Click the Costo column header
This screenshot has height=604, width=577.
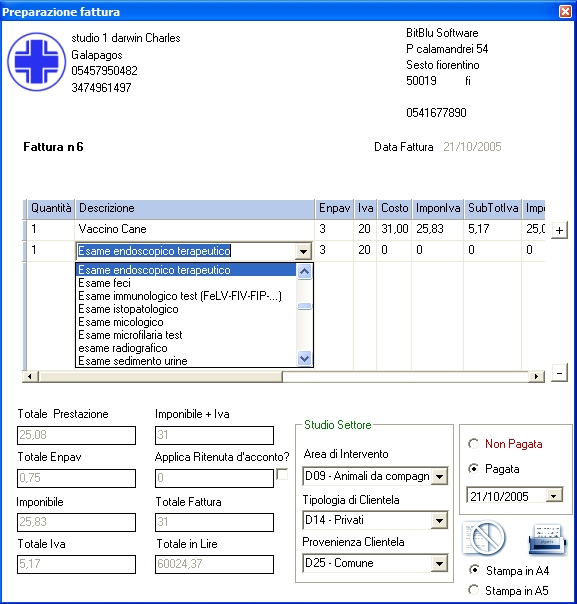394,208
